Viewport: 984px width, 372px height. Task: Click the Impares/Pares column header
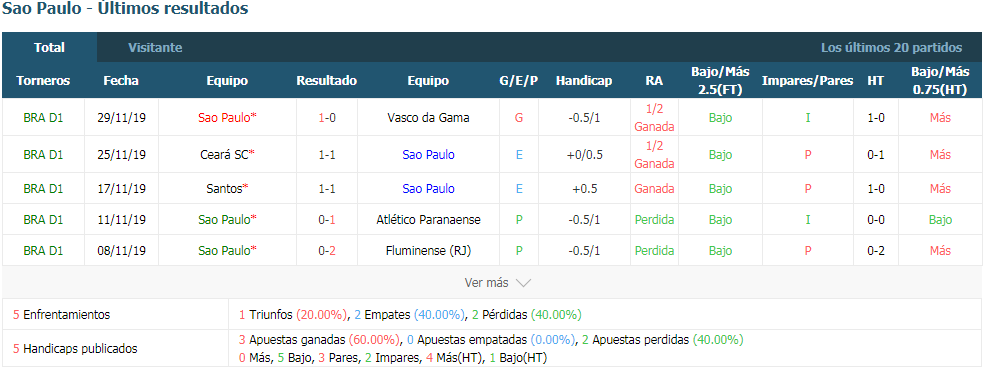point(807,81)
